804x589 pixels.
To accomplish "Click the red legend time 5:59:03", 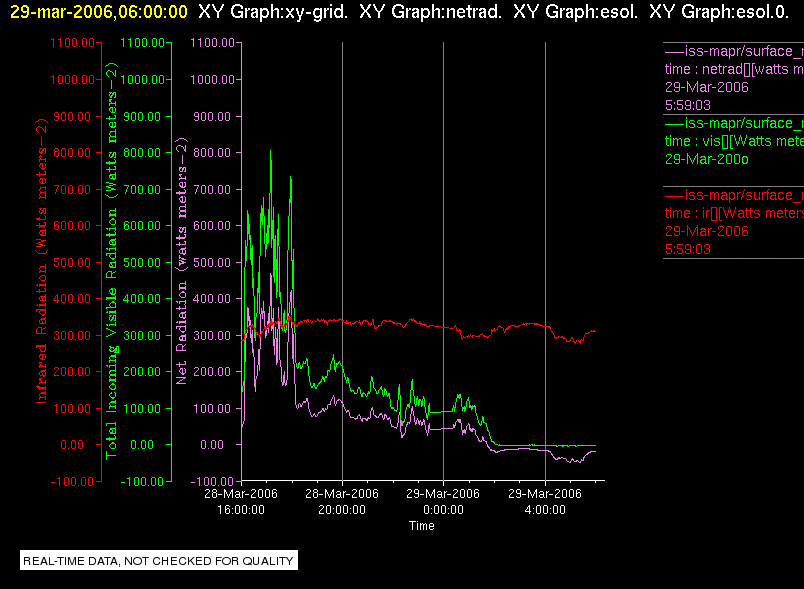I will pos(688,249).
